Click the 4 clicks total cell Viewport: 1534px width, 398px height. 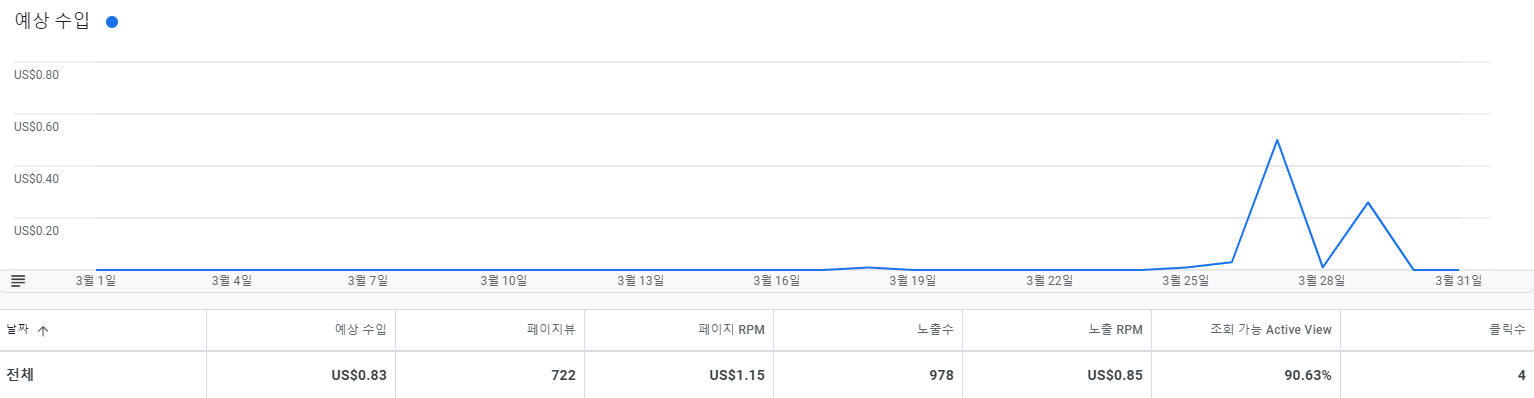pyautogui.click(x=1521, y=375)
